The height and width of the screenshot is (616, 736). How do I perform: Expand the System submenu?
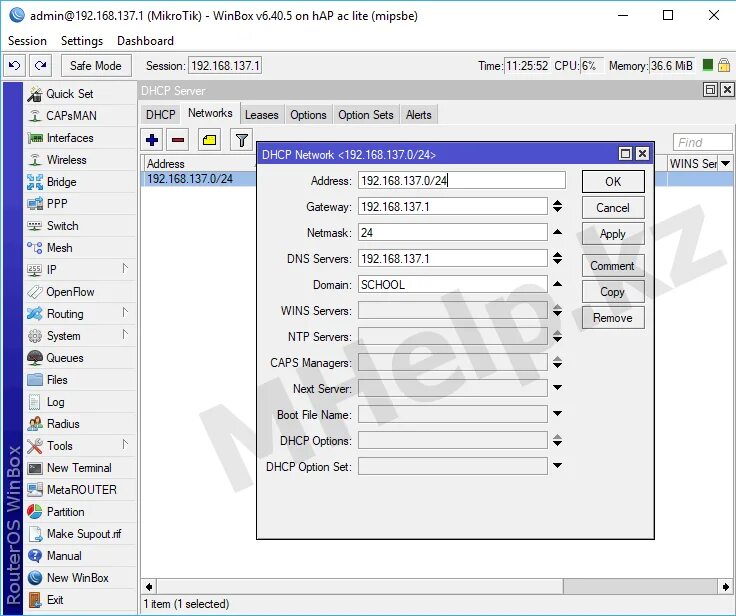[125, 335]
